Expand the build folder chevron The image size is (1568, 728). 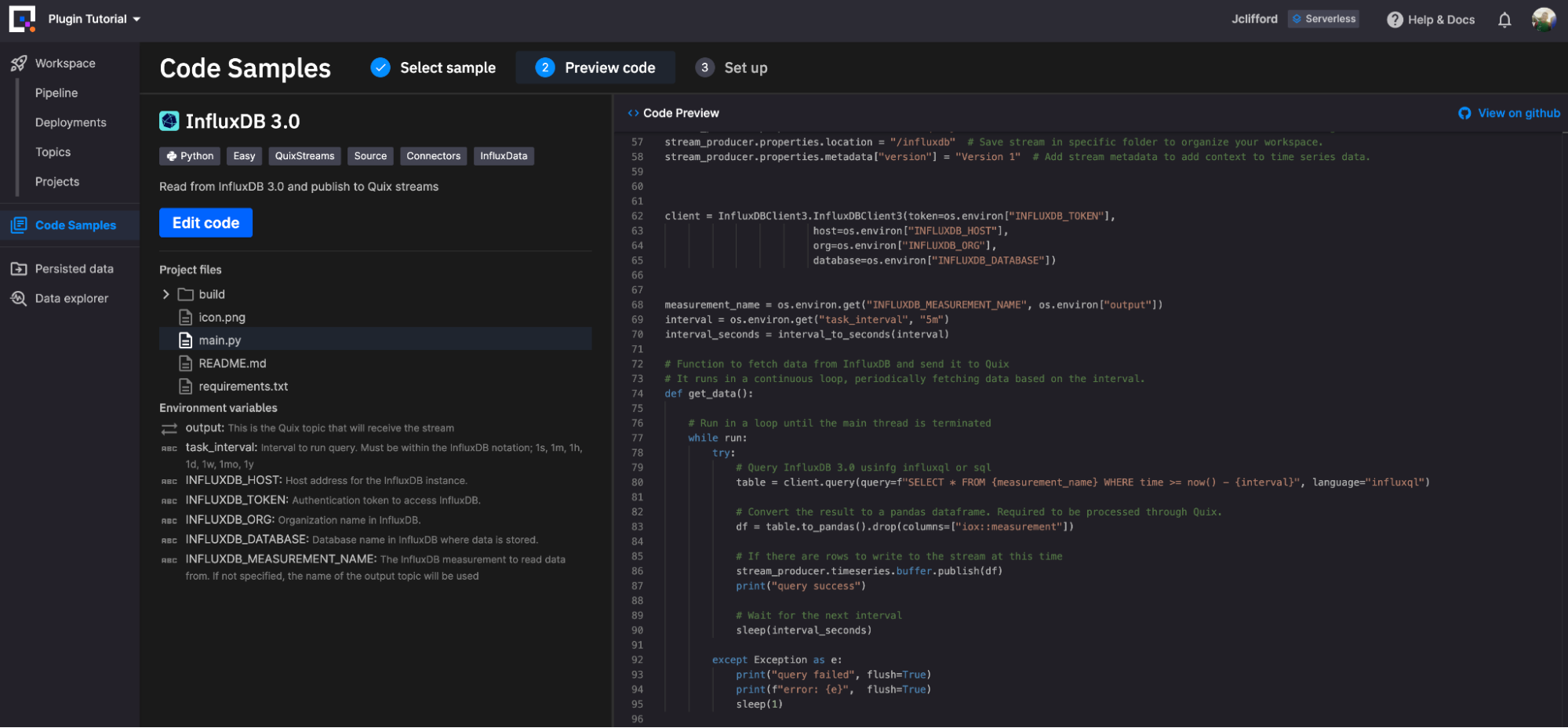tap(166, 294)
